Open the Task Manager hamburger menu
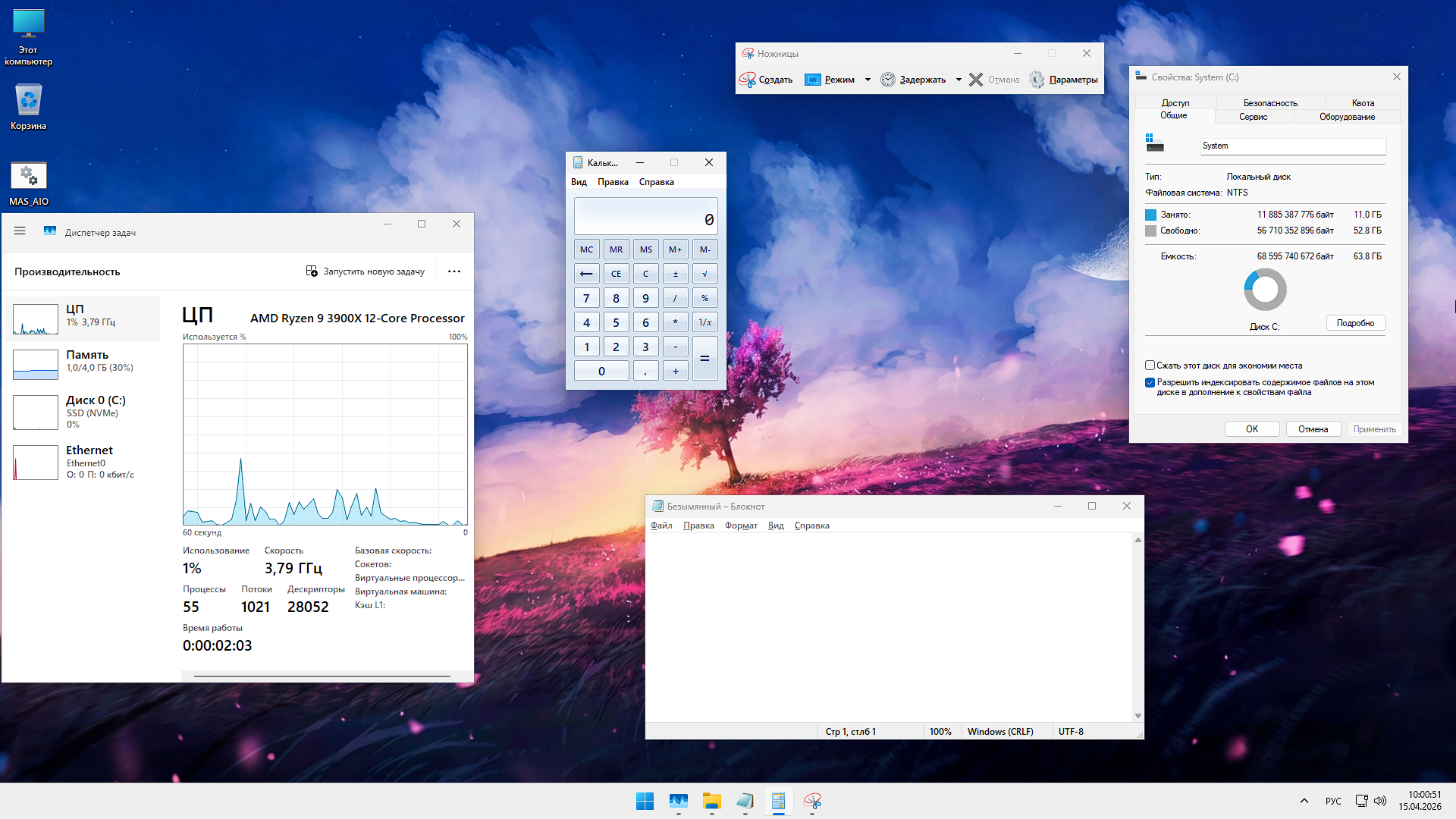This screenshot has height=819, width=1456. 19,231
